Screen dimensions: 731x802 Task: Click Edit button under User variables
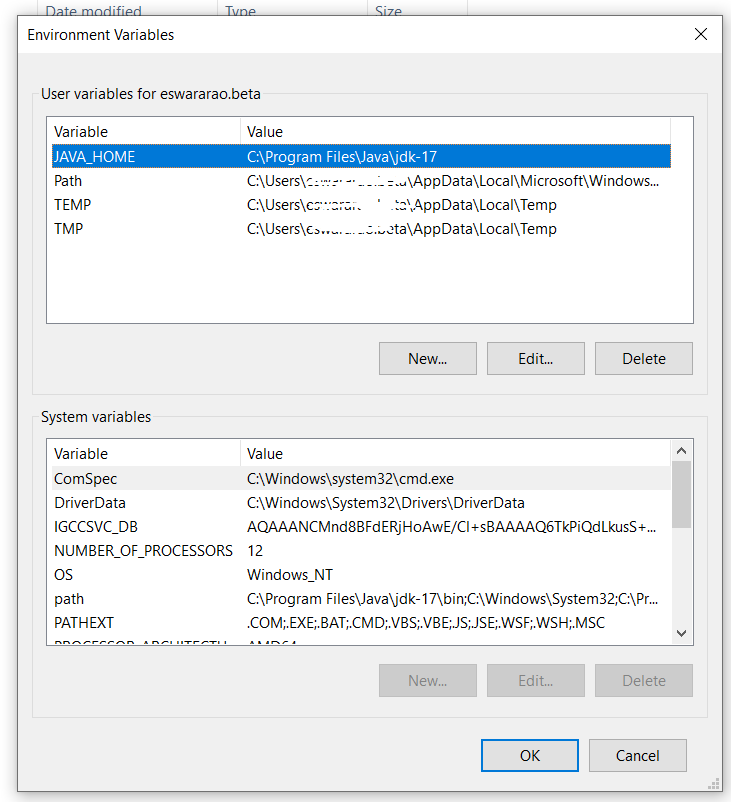pyautogui.click(x=536, y=358)
